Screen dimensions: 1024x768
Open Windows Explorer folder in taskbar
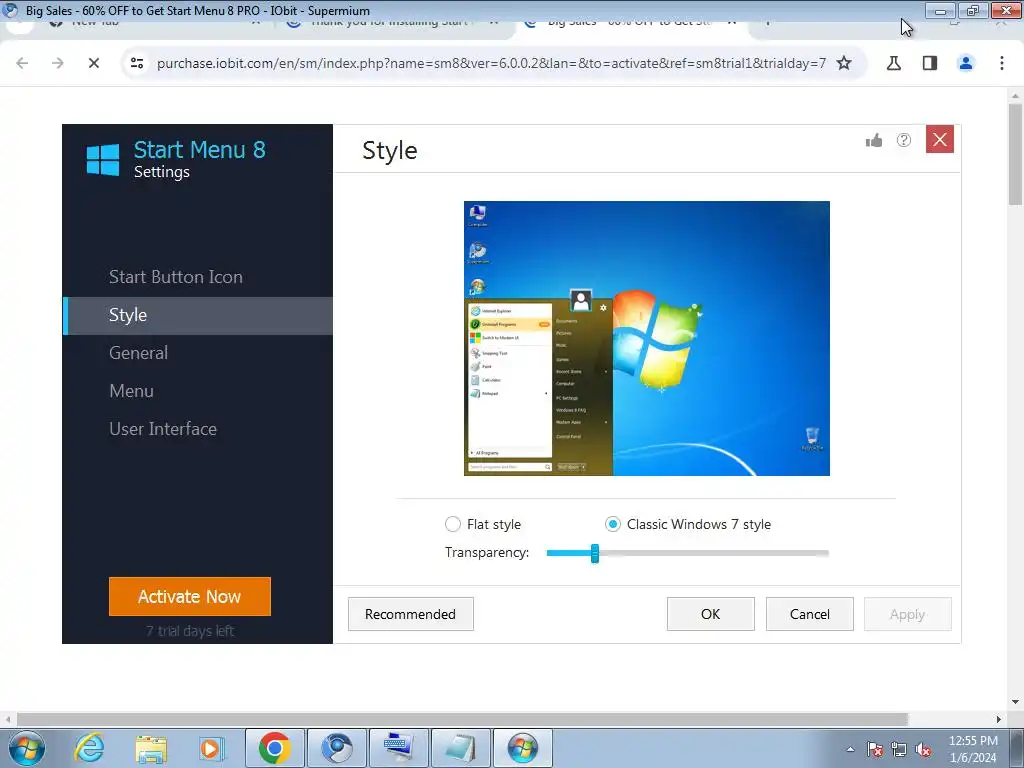click(152, 748)
